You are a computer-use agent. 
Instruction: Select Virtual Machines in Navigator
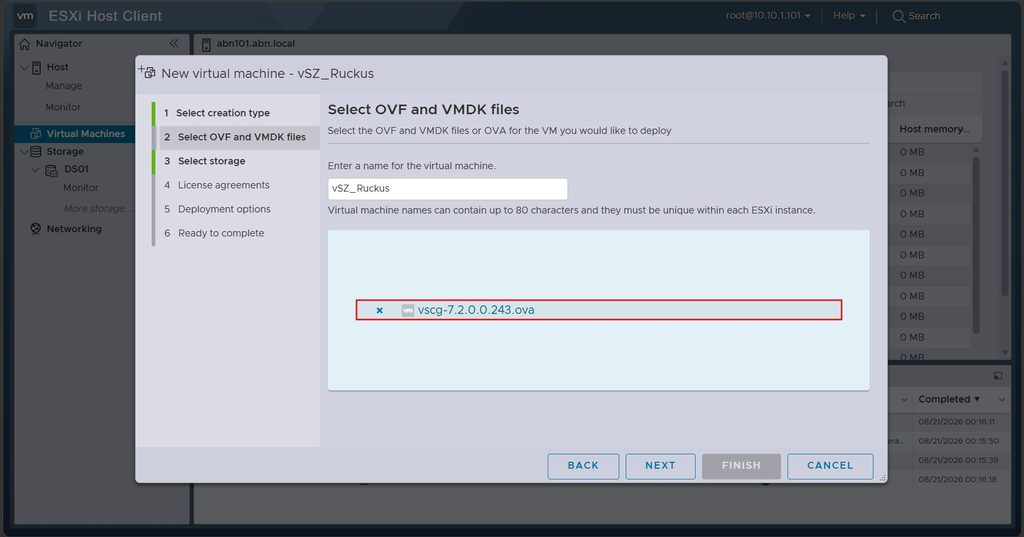coord(86,134)
